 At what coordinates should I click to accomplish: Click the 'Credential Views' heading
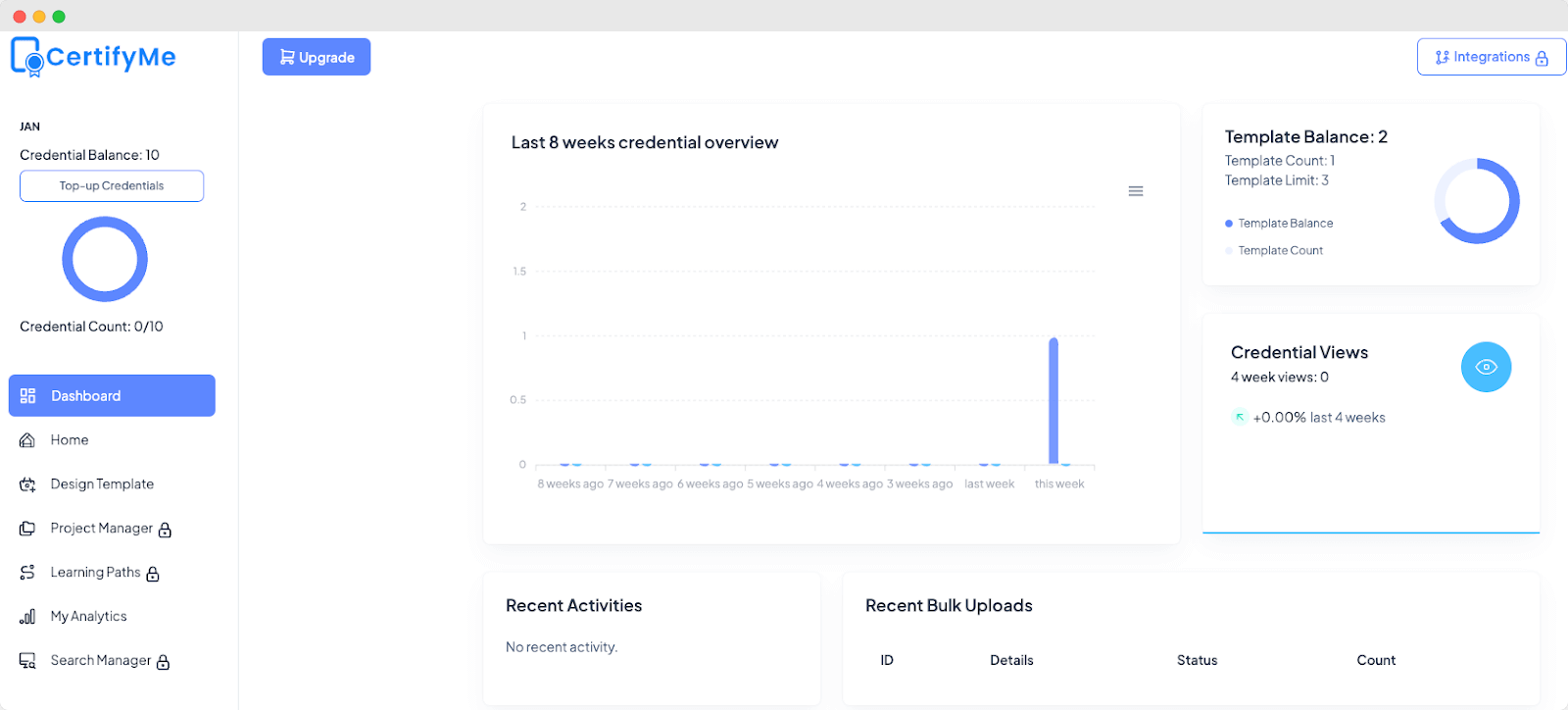(1299, 353)
